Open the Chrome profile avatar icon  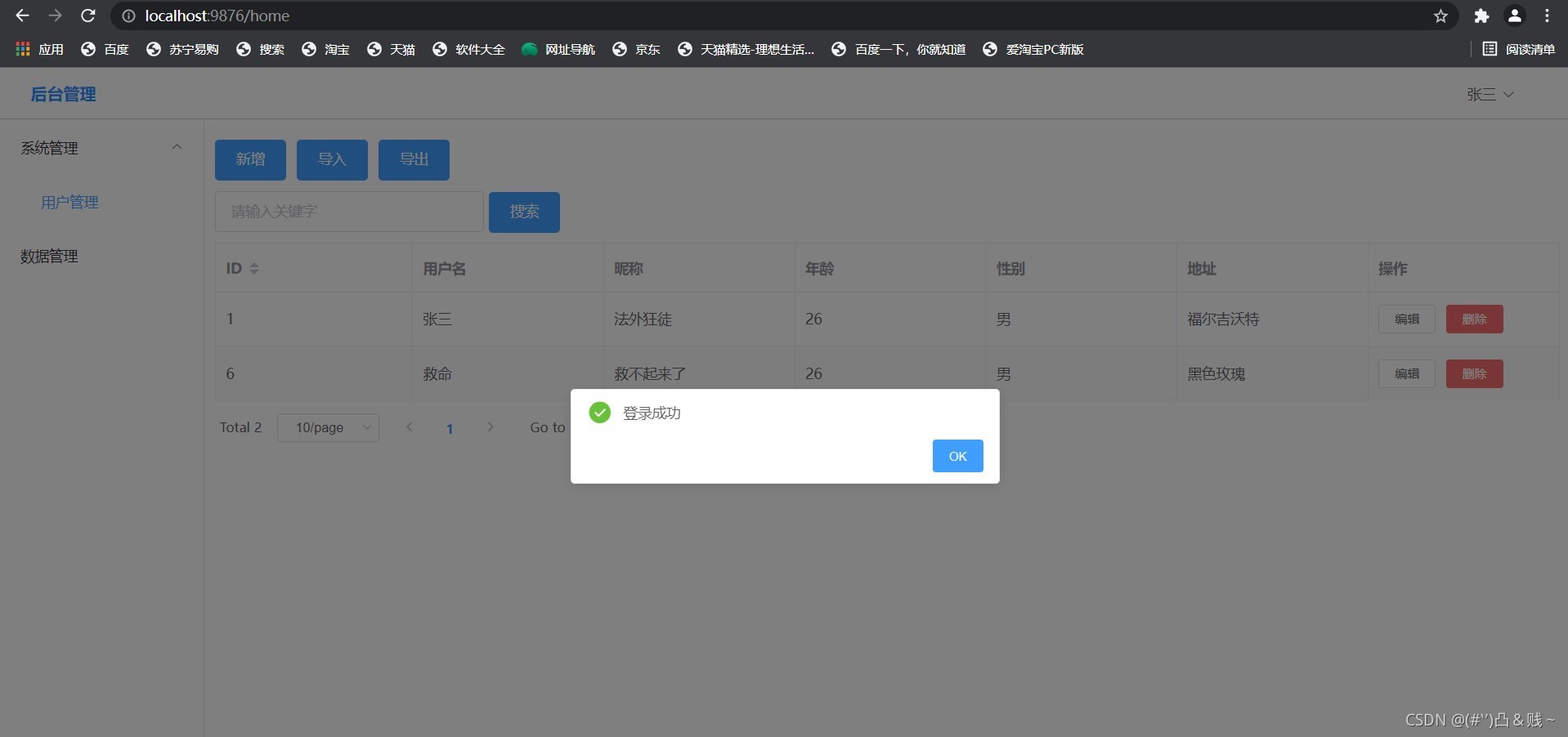click(1514, 16)
